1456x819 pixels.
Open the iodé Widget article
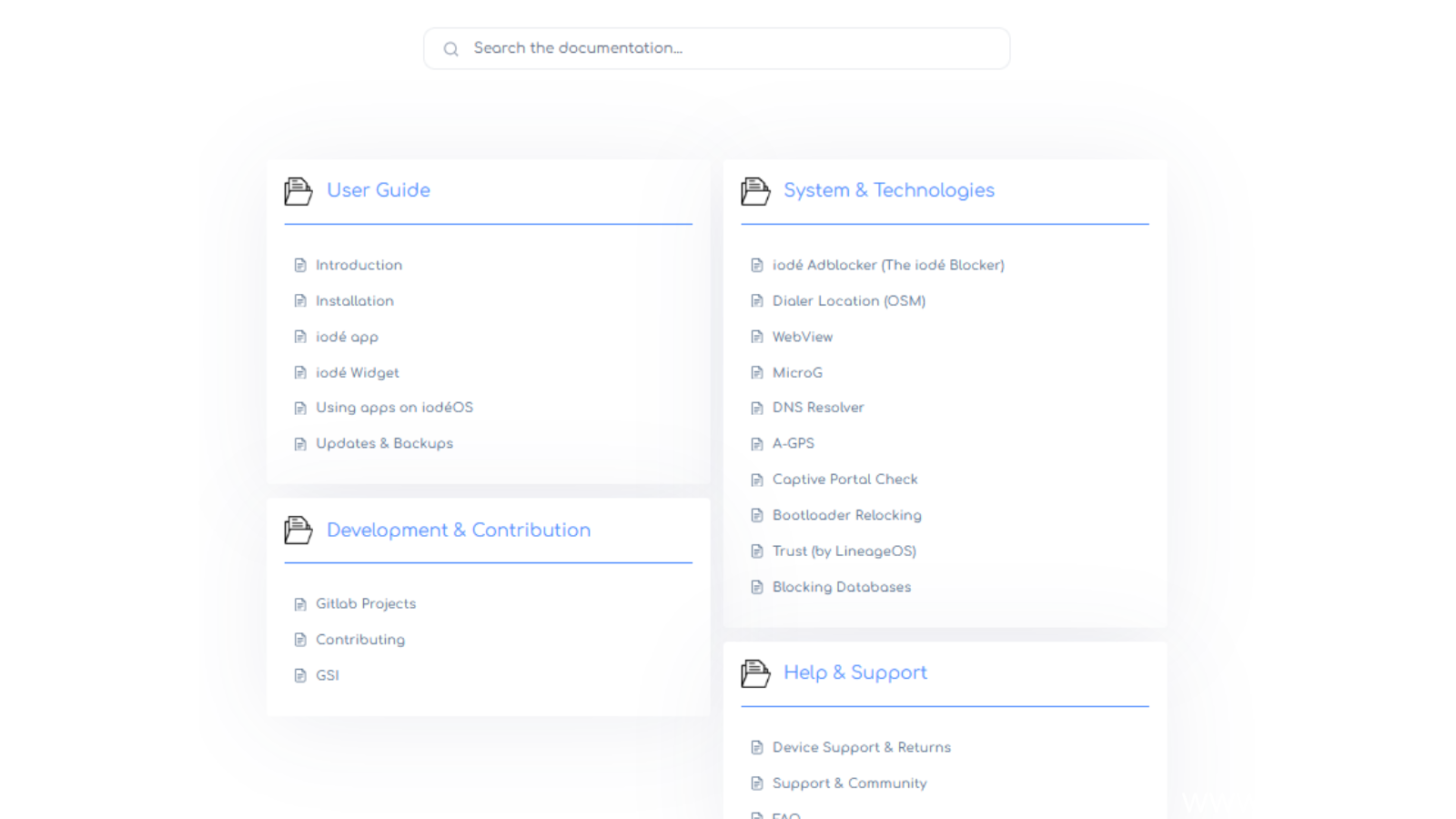(x=358, y=372)
